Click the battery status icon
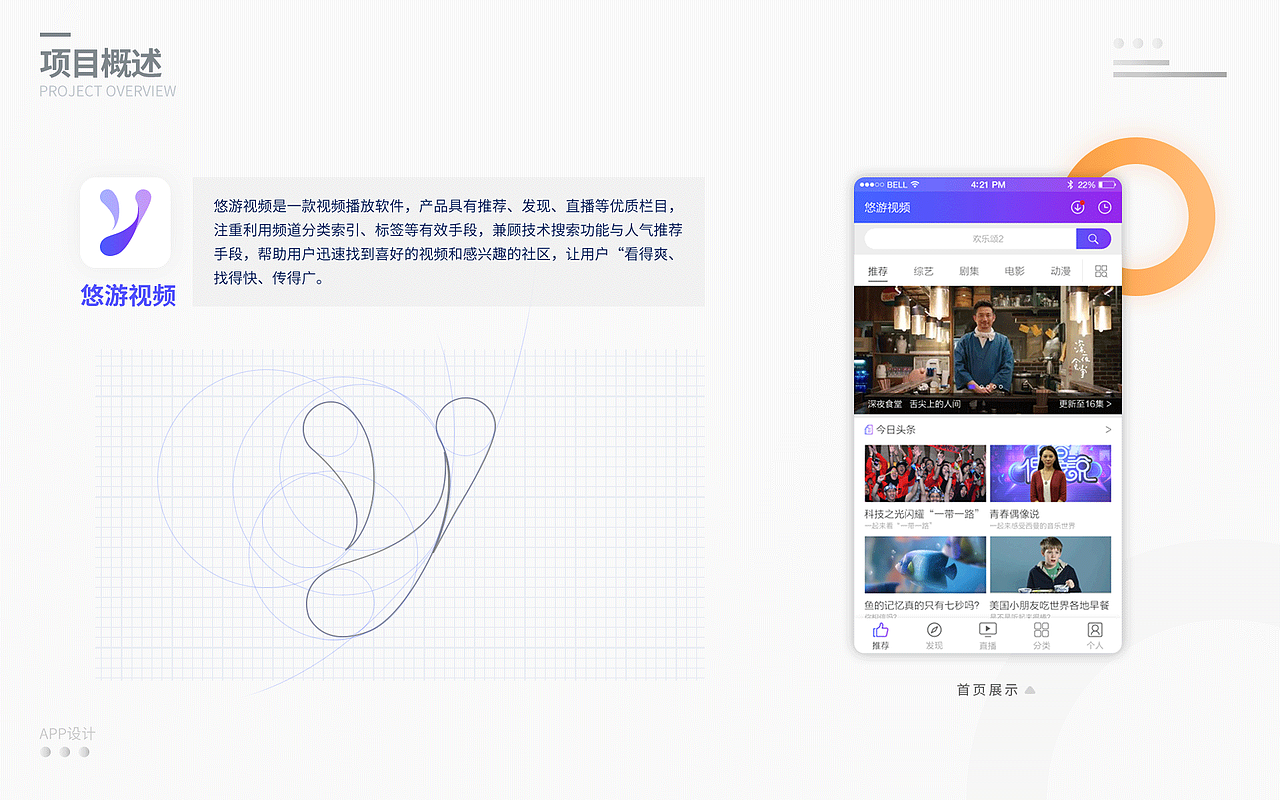 point(1107,185)
